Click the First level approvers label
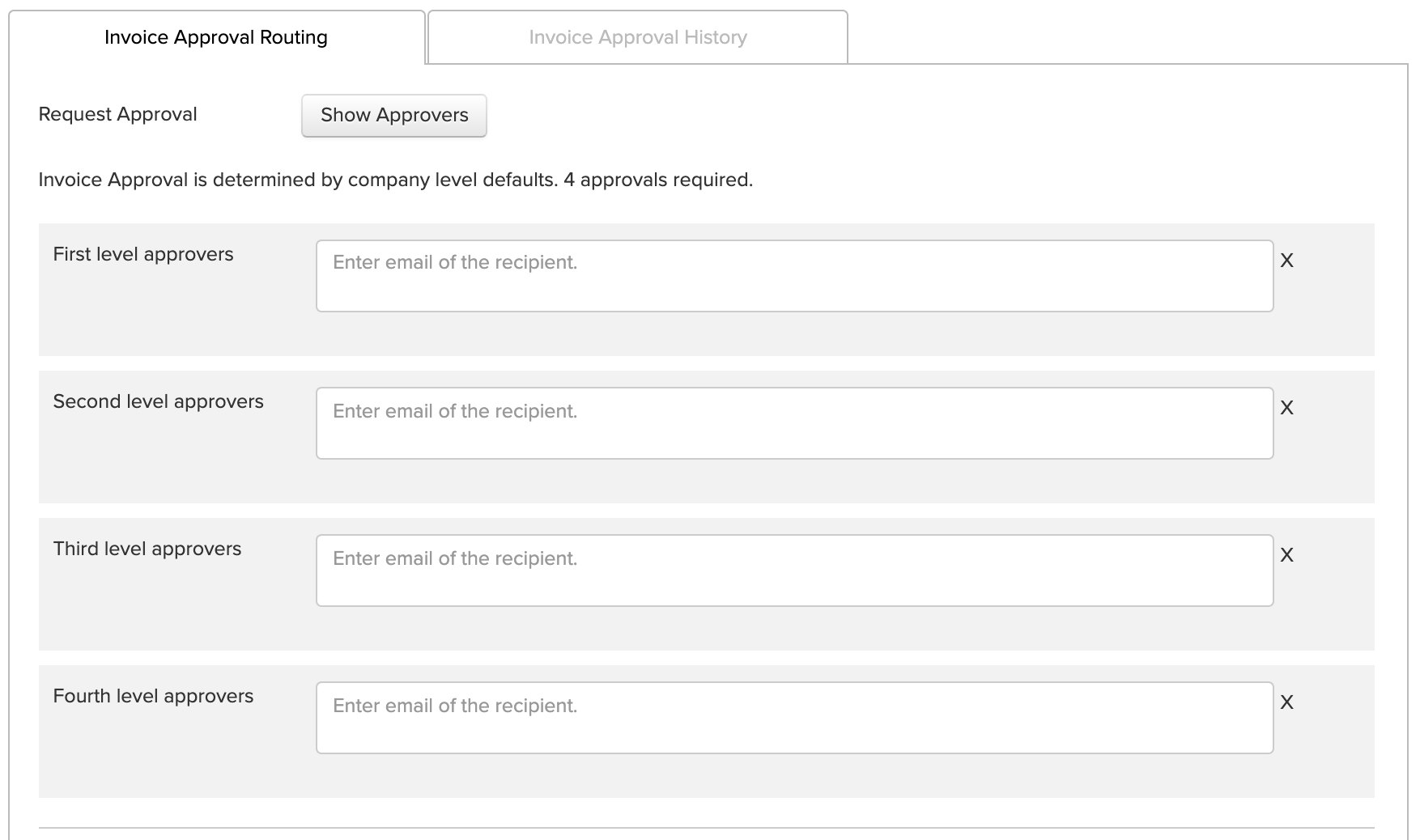 (143, 254)
